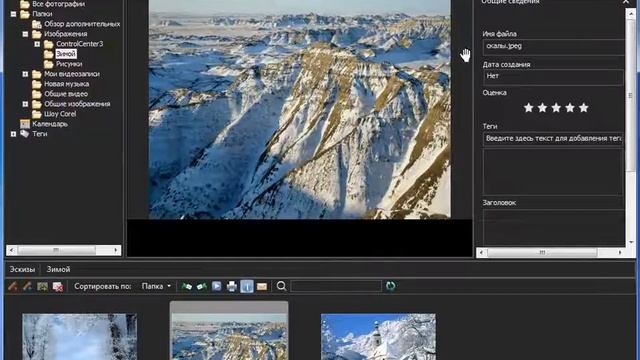
Task: Click the capture editing brush icon
Action: [x=12, y=287]
